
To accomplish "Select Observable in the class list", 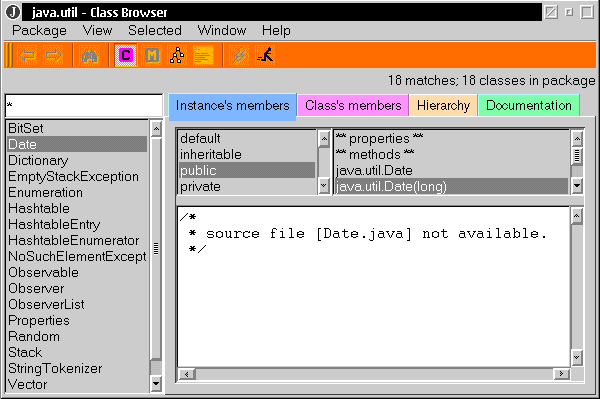I will pos(77,272).
